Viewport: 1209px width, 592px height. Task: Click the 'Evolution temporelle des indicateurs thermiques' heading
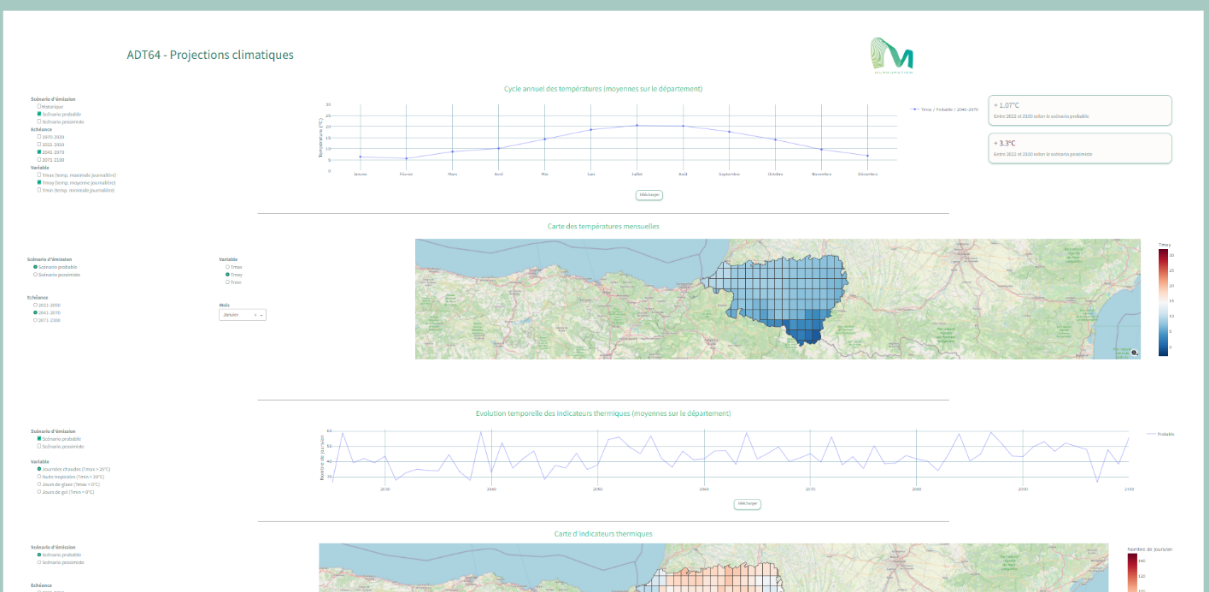(603, 413)
